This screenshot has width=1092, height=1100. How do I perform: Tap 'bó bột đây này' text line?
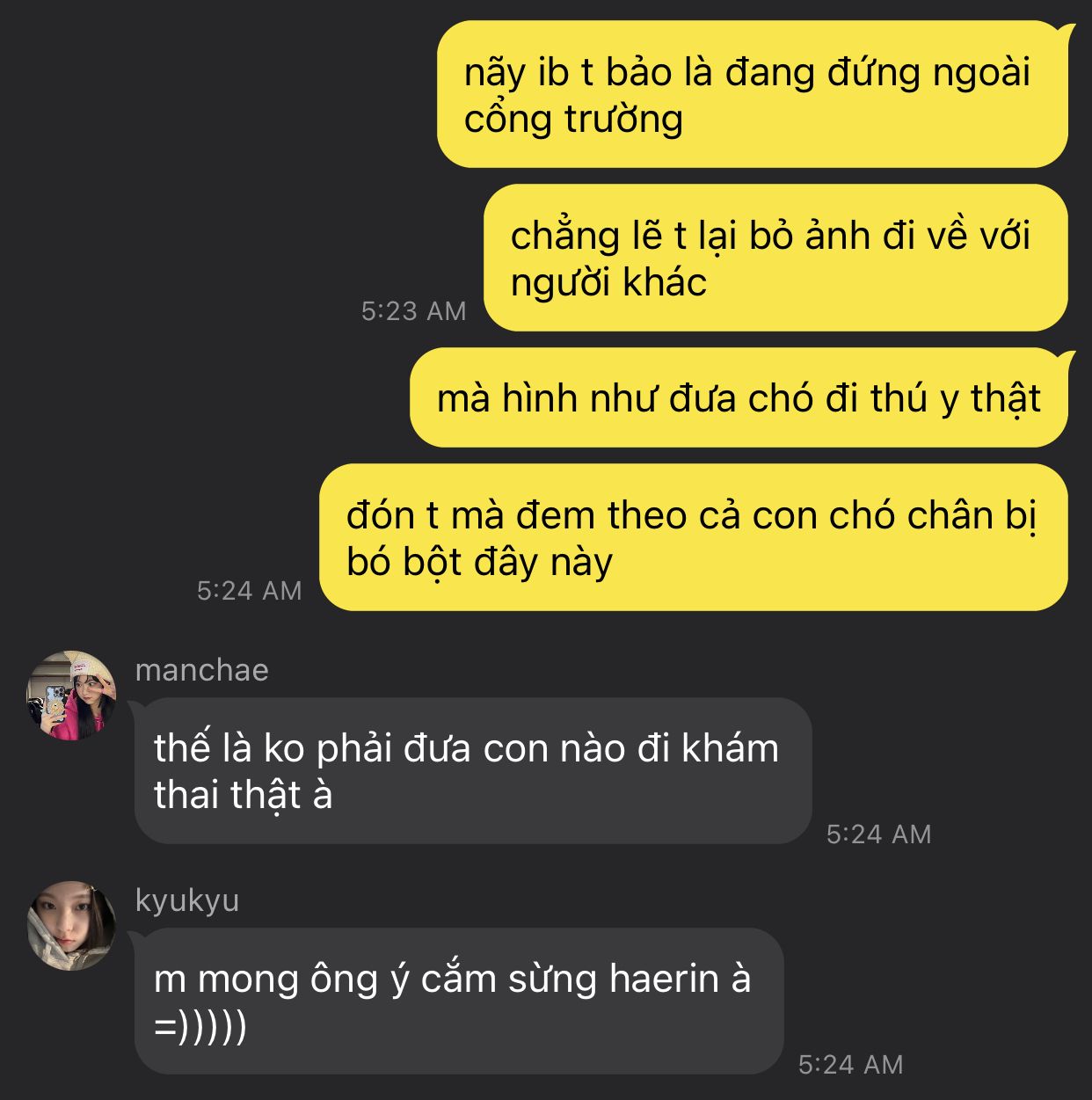tap(479, 562)
